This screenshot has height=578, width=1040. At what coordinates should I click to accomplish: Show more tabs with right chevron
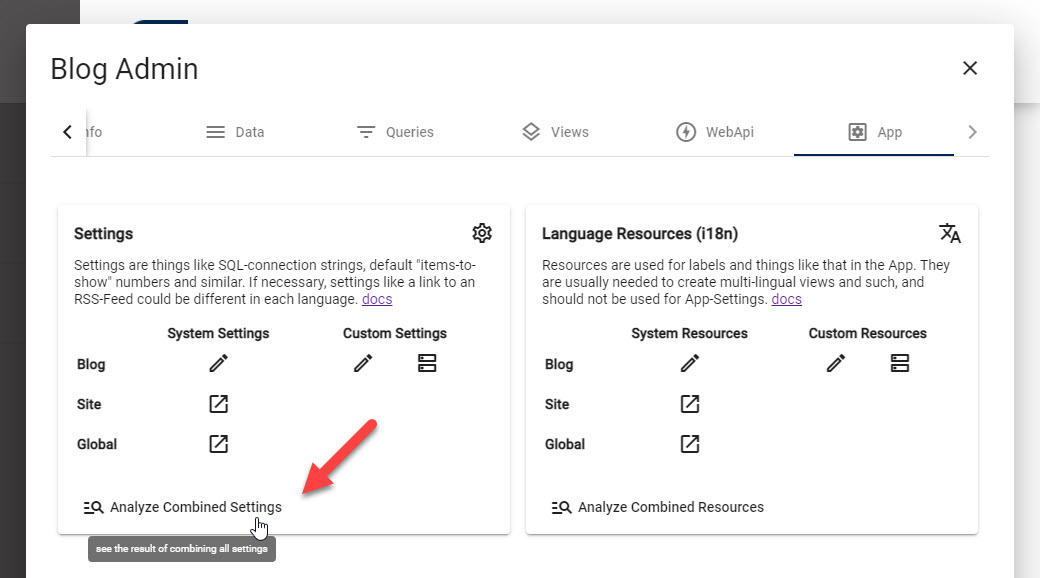click(x=972, y=132)
